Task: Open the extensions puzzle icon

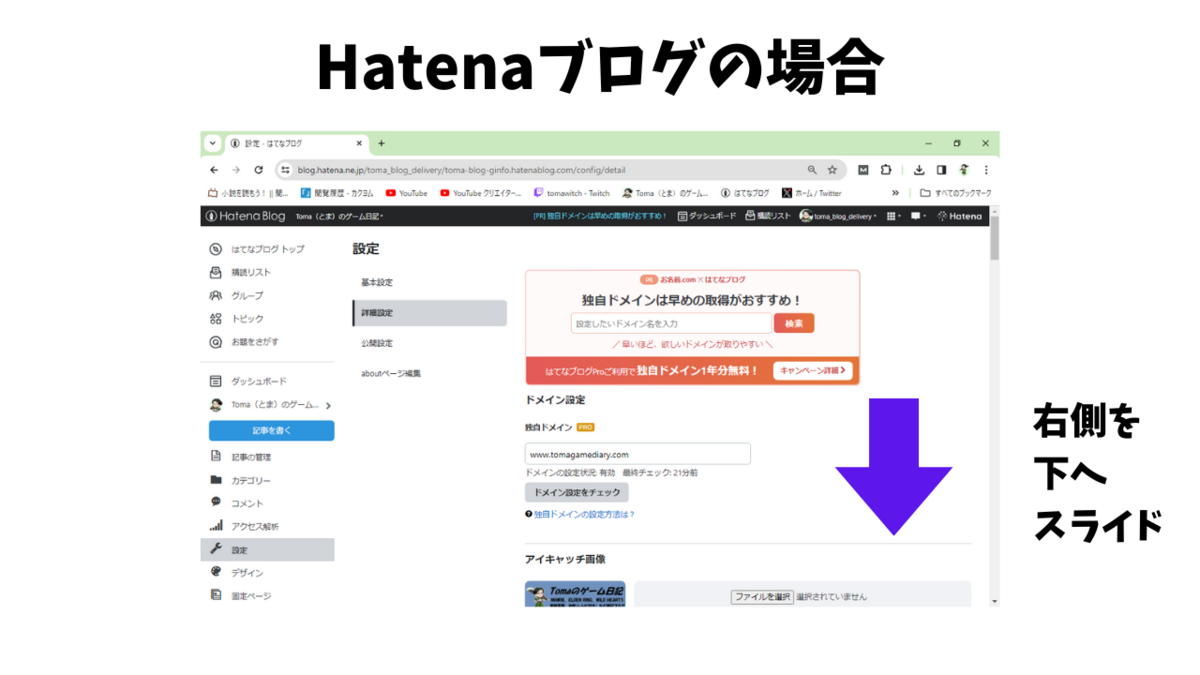Action: click(886, 170)
